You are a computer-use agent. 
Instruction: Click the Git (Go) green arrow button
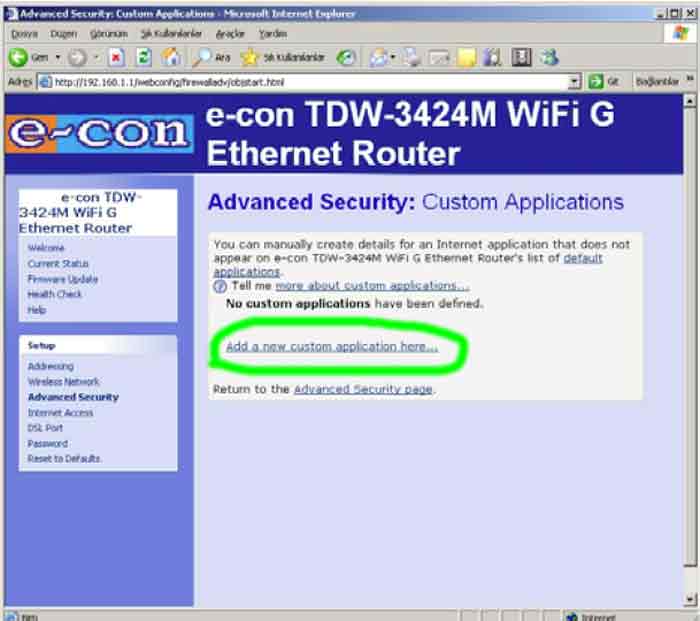click(x=604, y=82)
